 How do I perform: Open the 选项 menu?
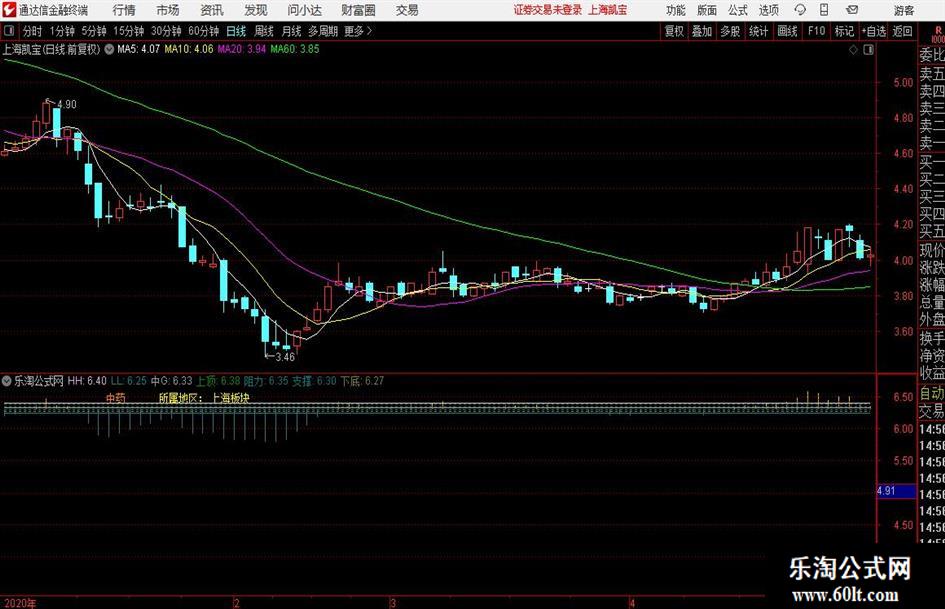768,10
